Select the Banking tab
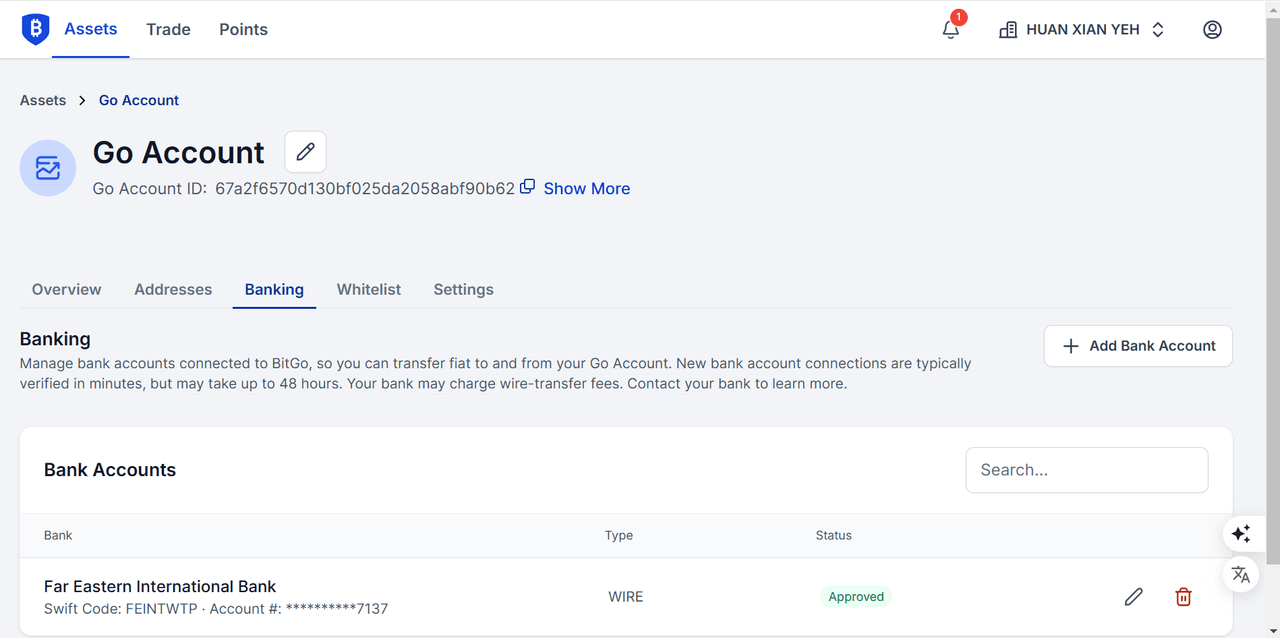 coord(274,289)
